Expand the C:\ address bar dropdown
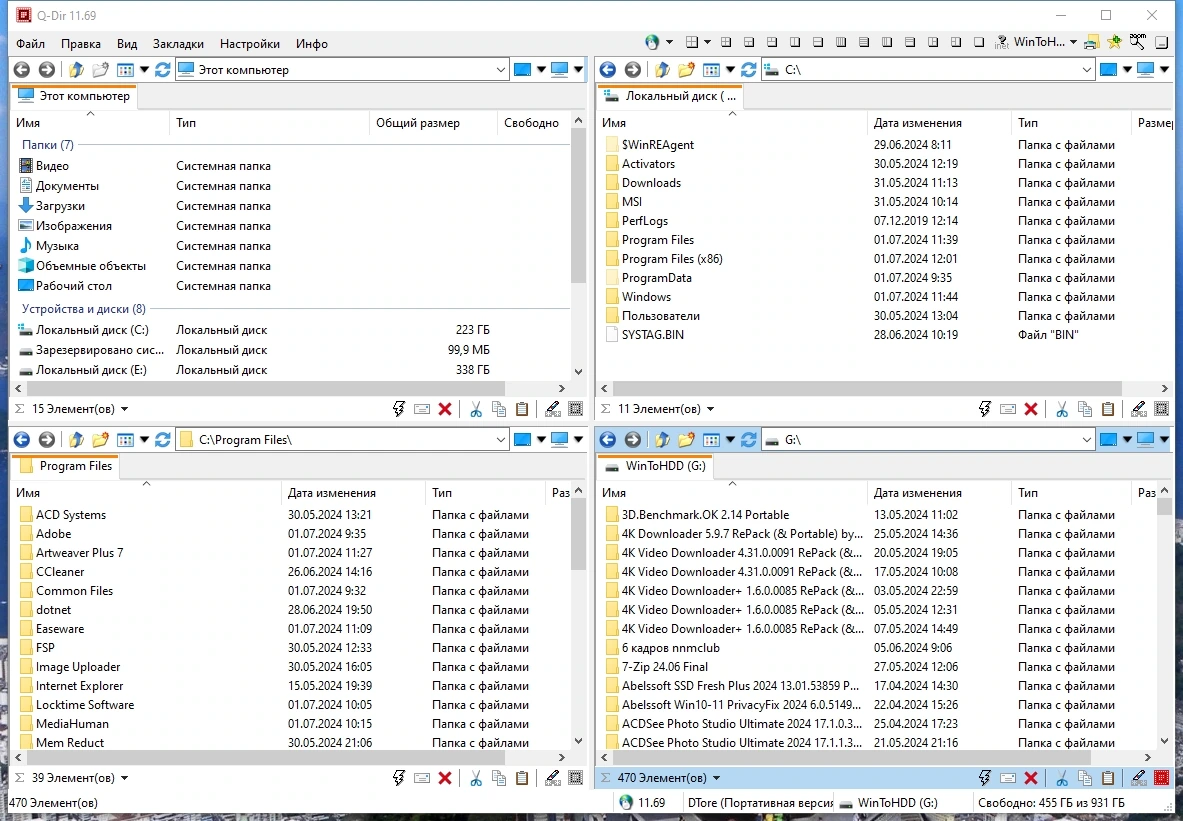 point(1086,69)
